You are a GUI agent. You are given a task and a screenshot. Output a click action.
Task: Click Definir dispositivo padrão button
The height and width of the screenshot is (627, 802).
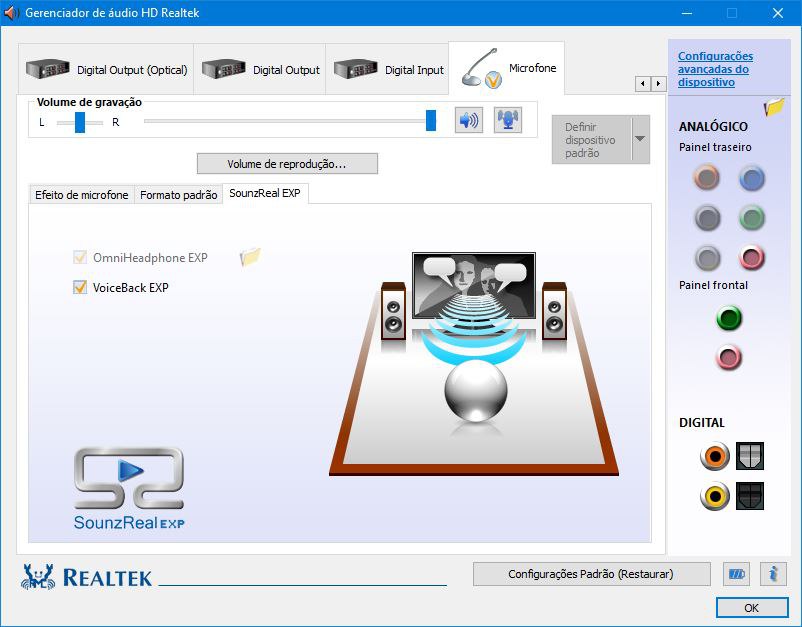pos(592,139)
